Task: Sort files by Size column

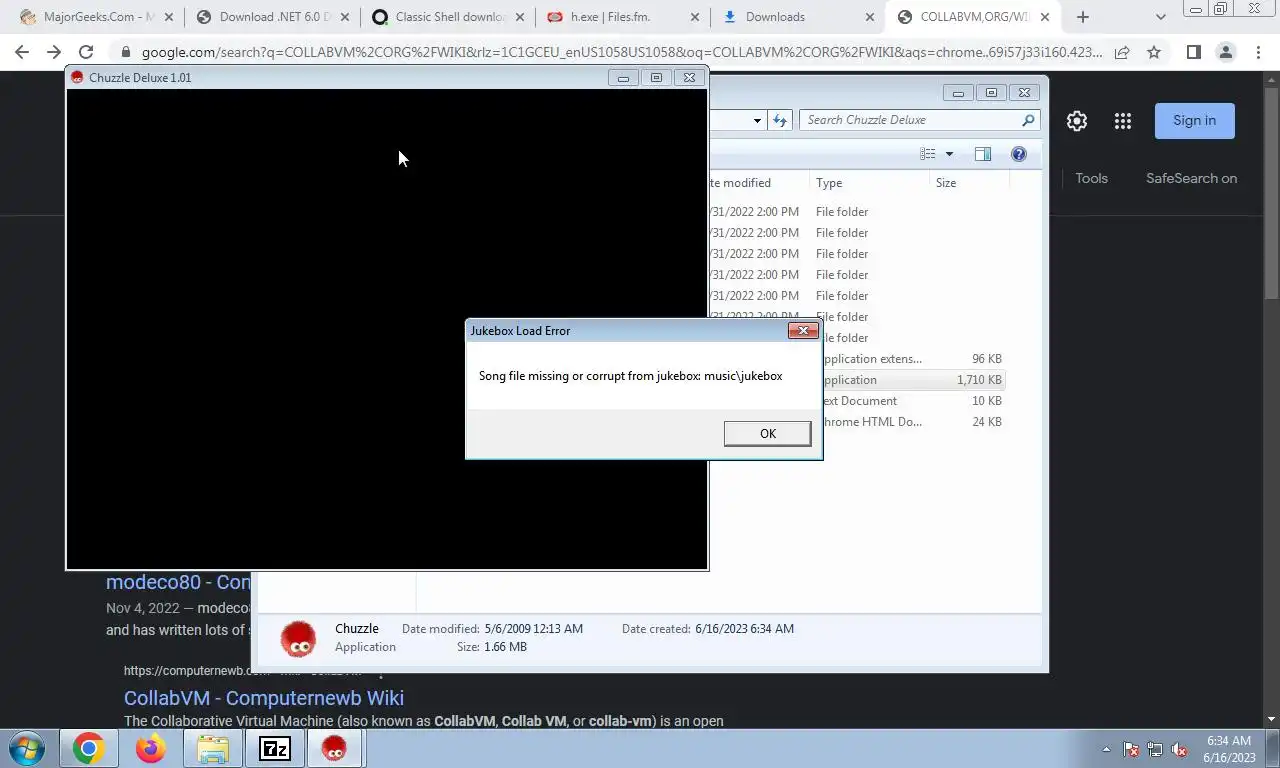Action: click(969, 183)
